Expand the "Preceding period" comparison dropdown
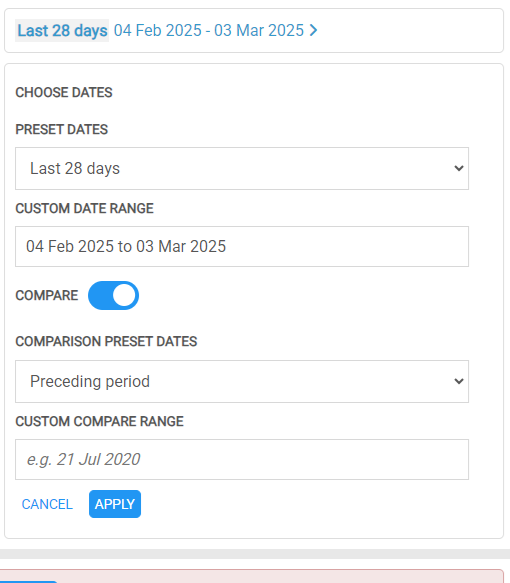Screen dimensions: 510x583 242,381
